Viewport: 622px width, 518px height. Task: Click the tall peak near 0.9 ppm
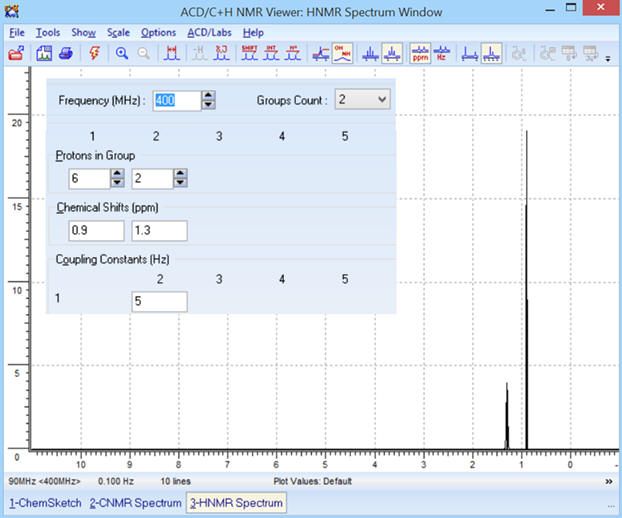(526, 290)
